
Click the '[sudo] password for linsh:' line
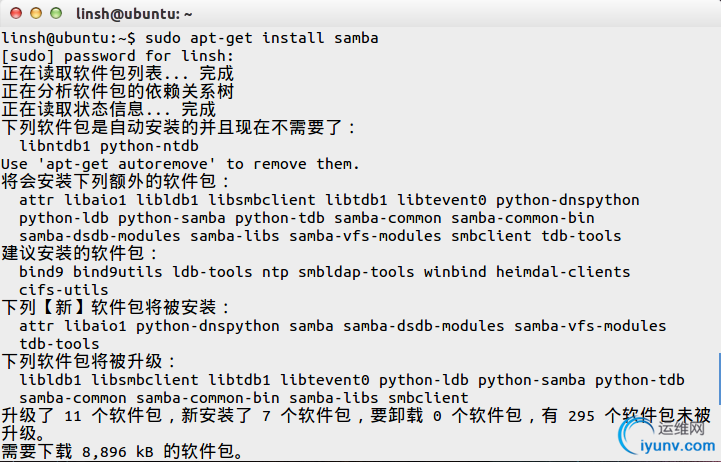pos(118,56)
